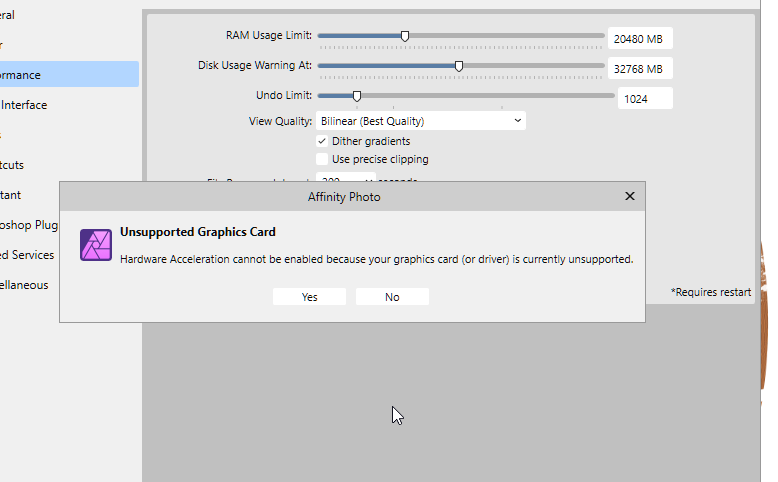Open the General preferences category
This screenshot has height=482, width=778.
click(x=7, y=15)
